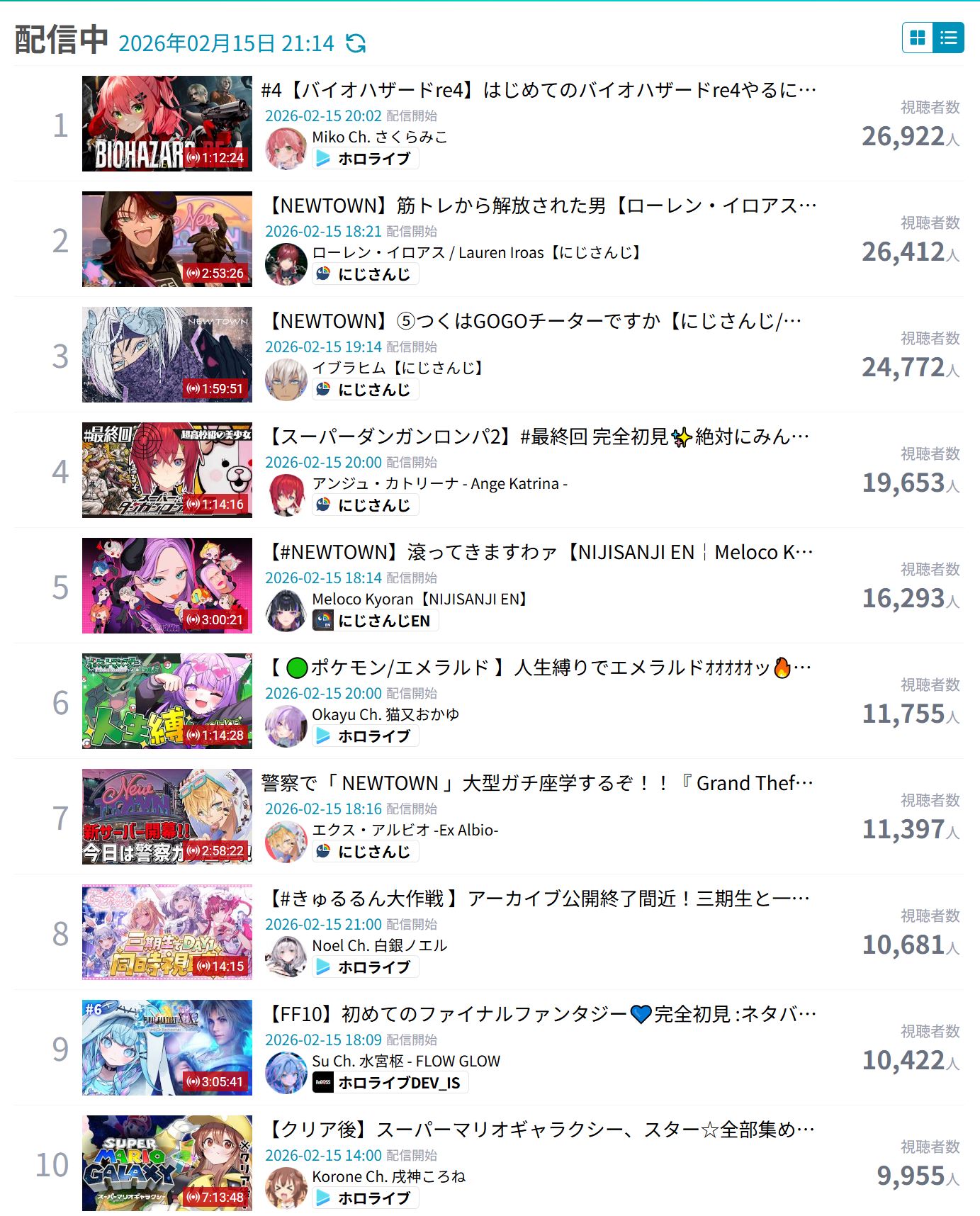Select the ホロライブ tag under Miko Ch.

(366, 159)
